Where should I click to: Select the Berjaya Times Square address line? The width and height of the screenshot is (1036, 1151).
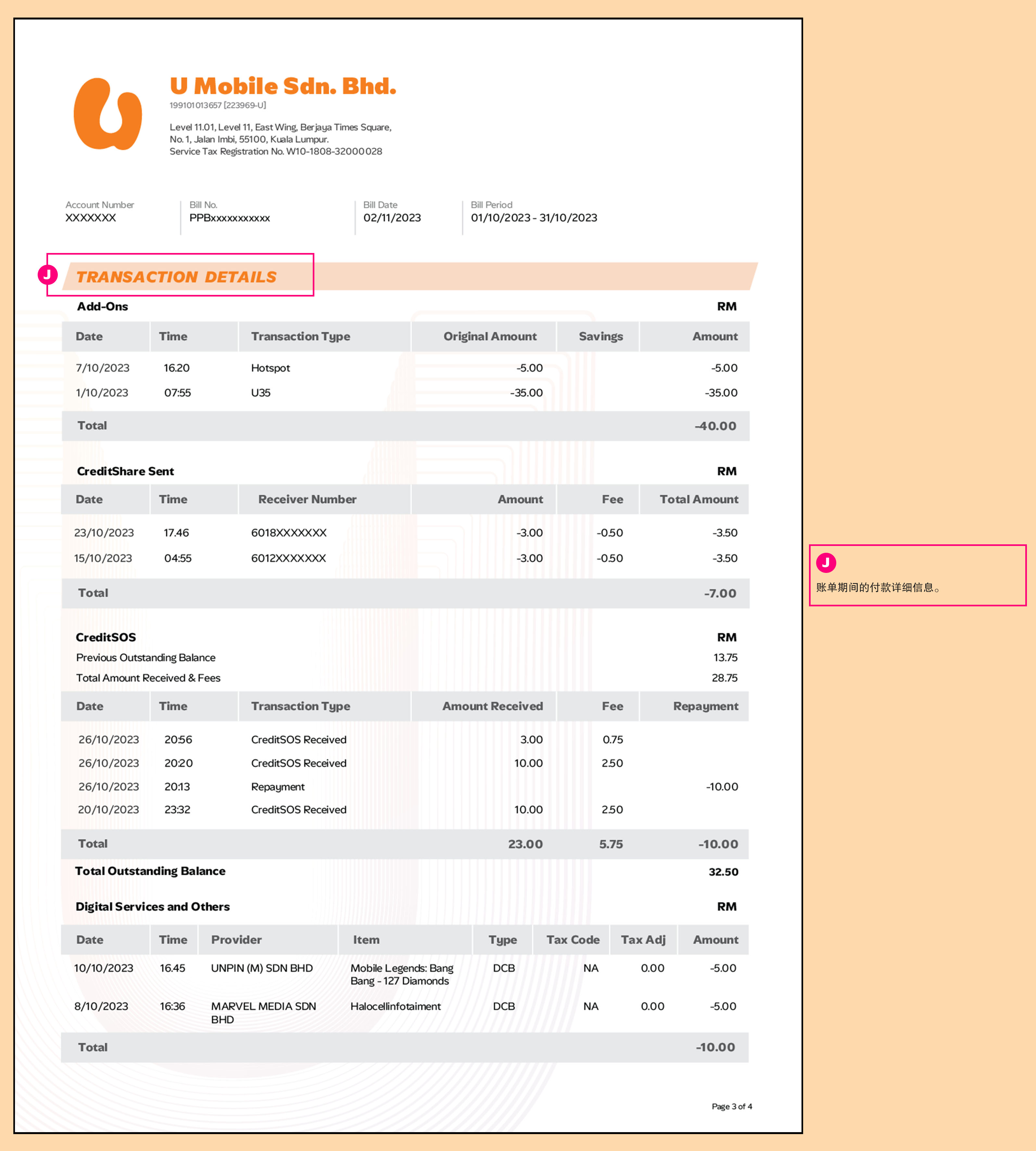pos(281,127)
